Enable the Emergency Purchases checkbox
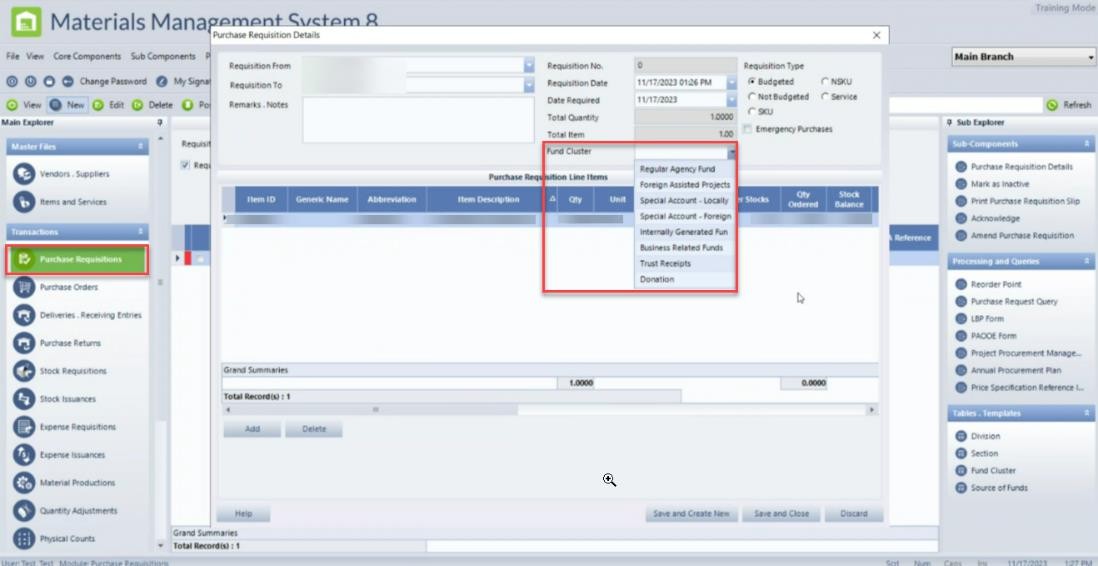Viewport: 1098px width, 566px height. pos(749,129)
